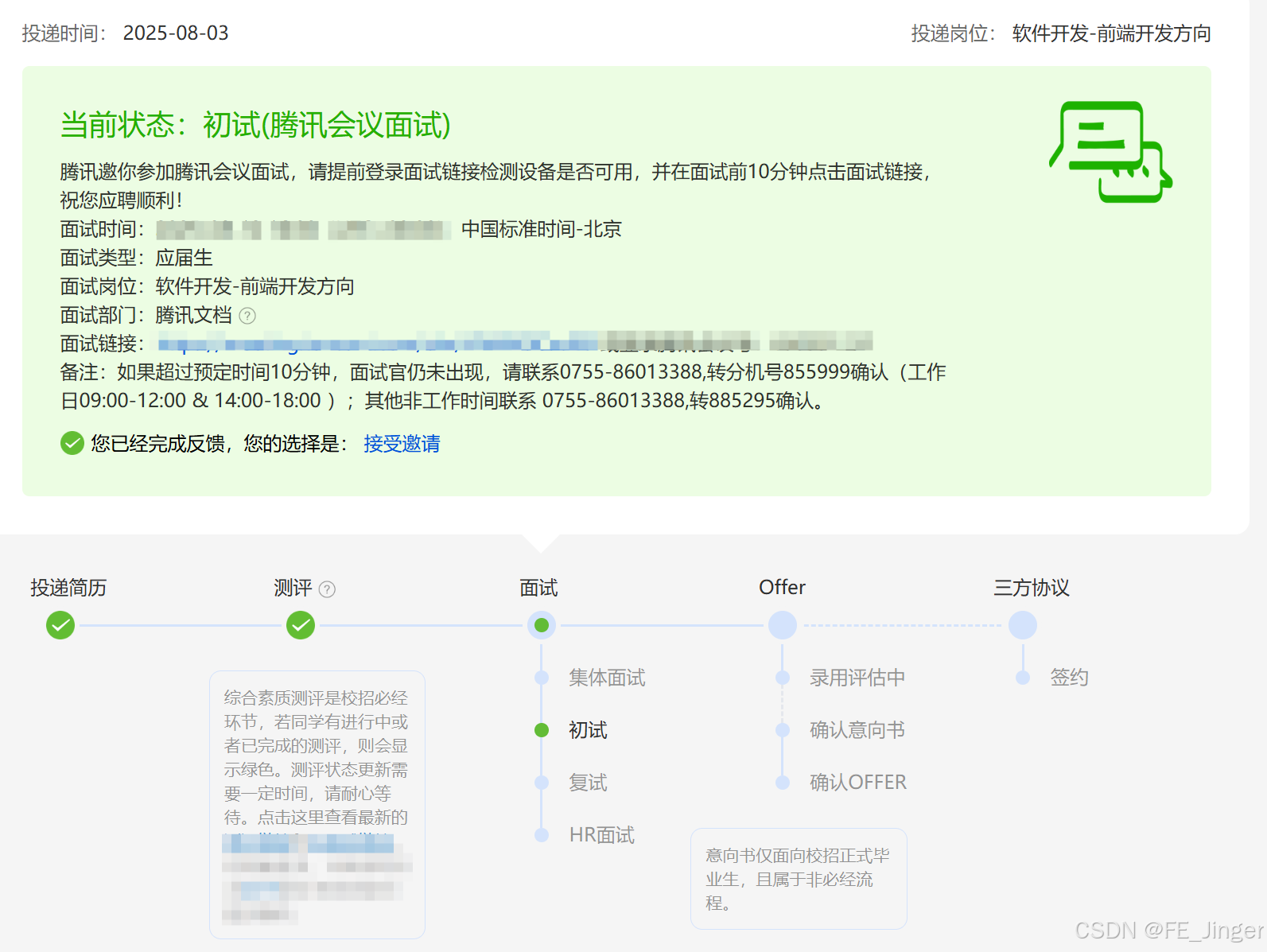The width and height of the screenshot is (1267, 952).
Task: Click 软件开发-前端开发方向 in the page header
Action: coord(1112,33)
